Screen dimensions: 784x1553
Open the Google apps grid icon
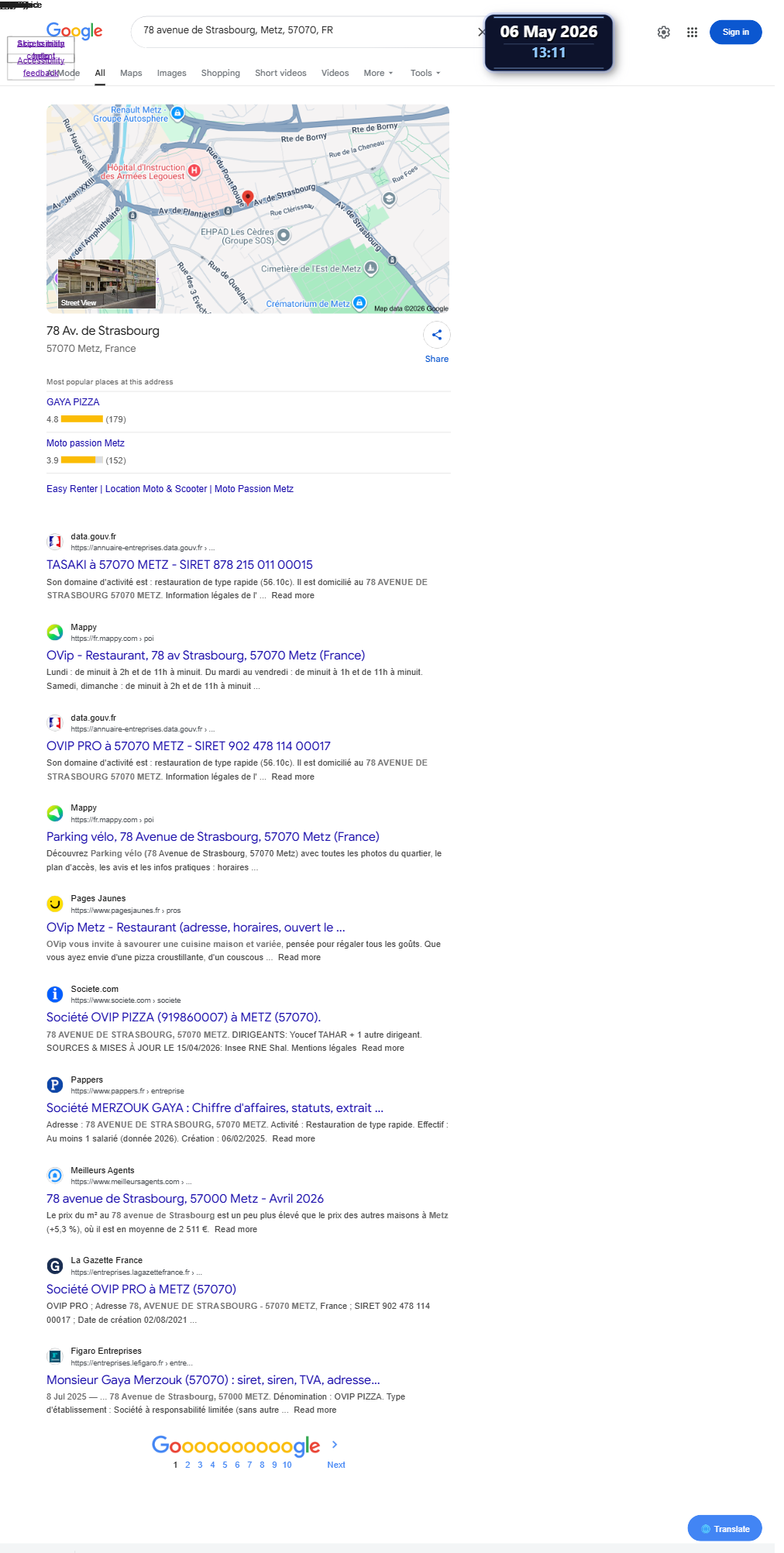693,32
